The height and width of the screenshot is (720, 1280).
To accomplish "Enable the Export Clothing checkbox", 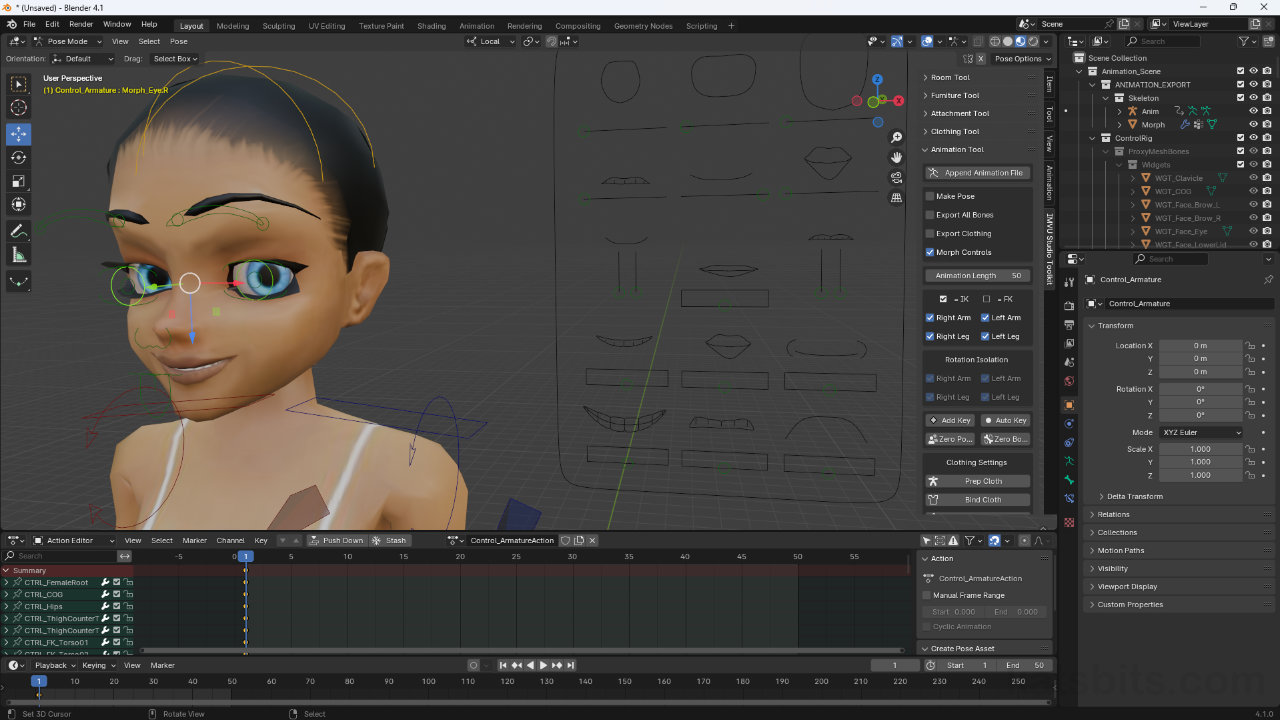I will [x=930, y=234].
